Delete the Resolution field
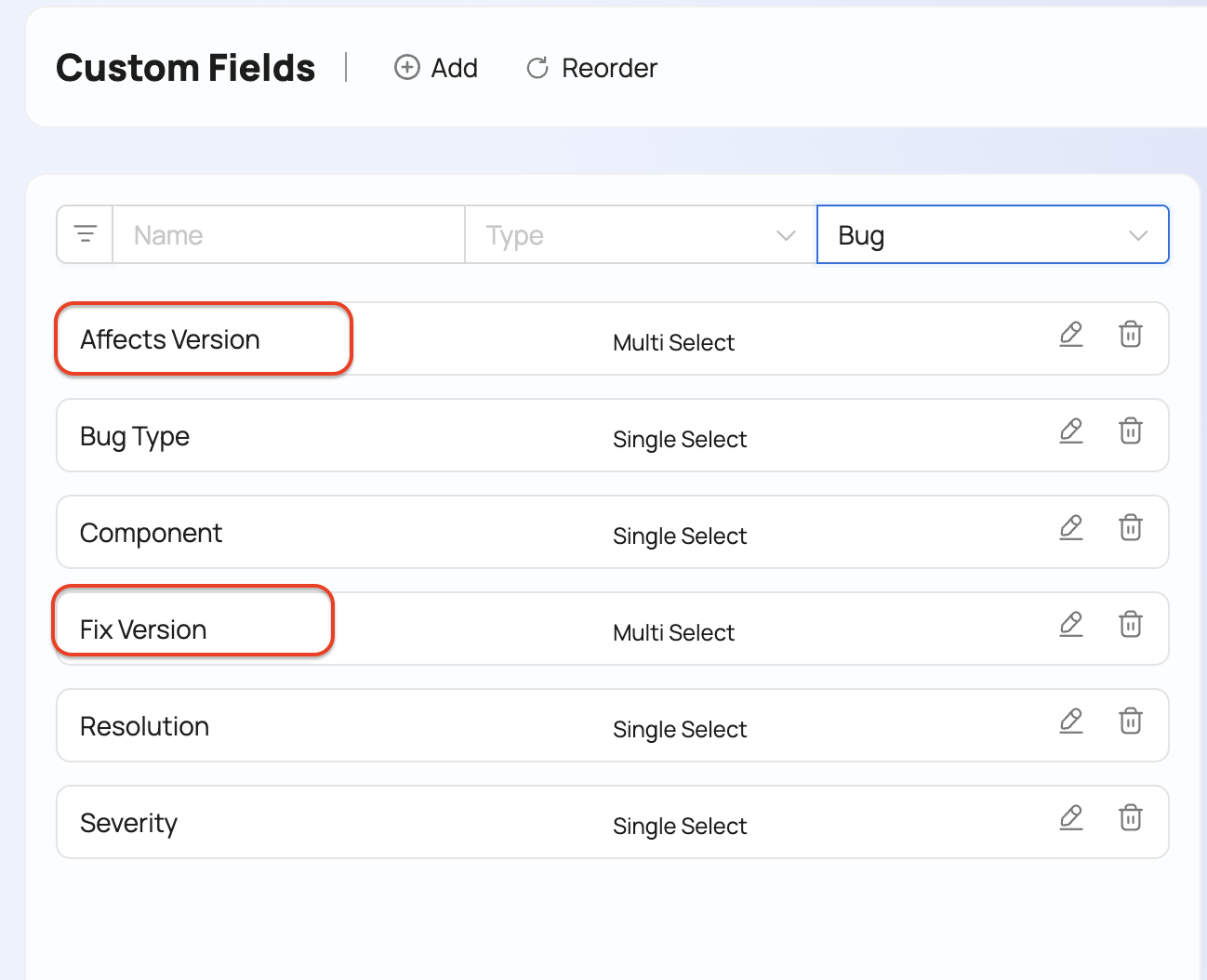The width and height of the screenshot is (1207, 980). pyautogui.click(x=1130, y=722)
